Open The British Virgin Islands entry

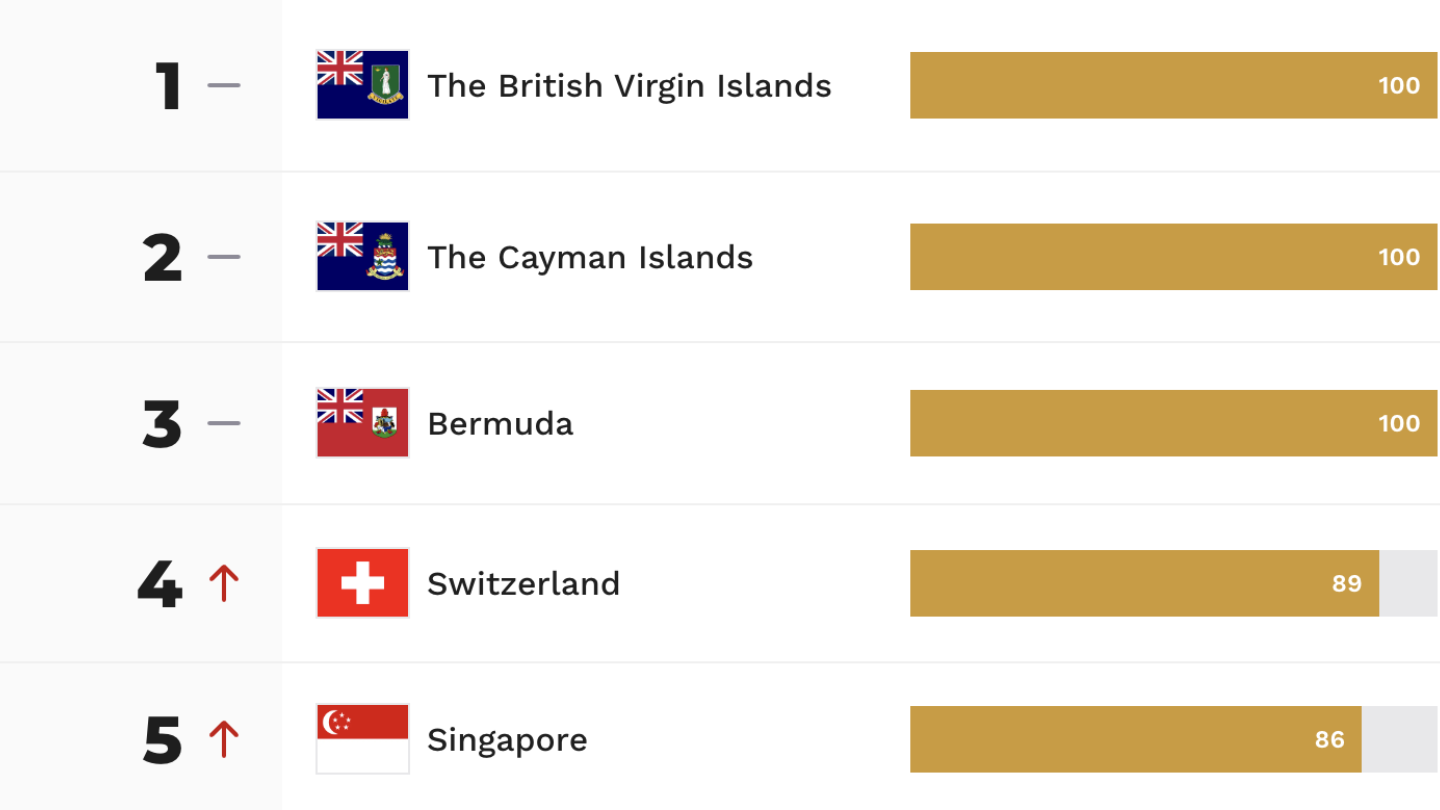[x=629, y=86]
